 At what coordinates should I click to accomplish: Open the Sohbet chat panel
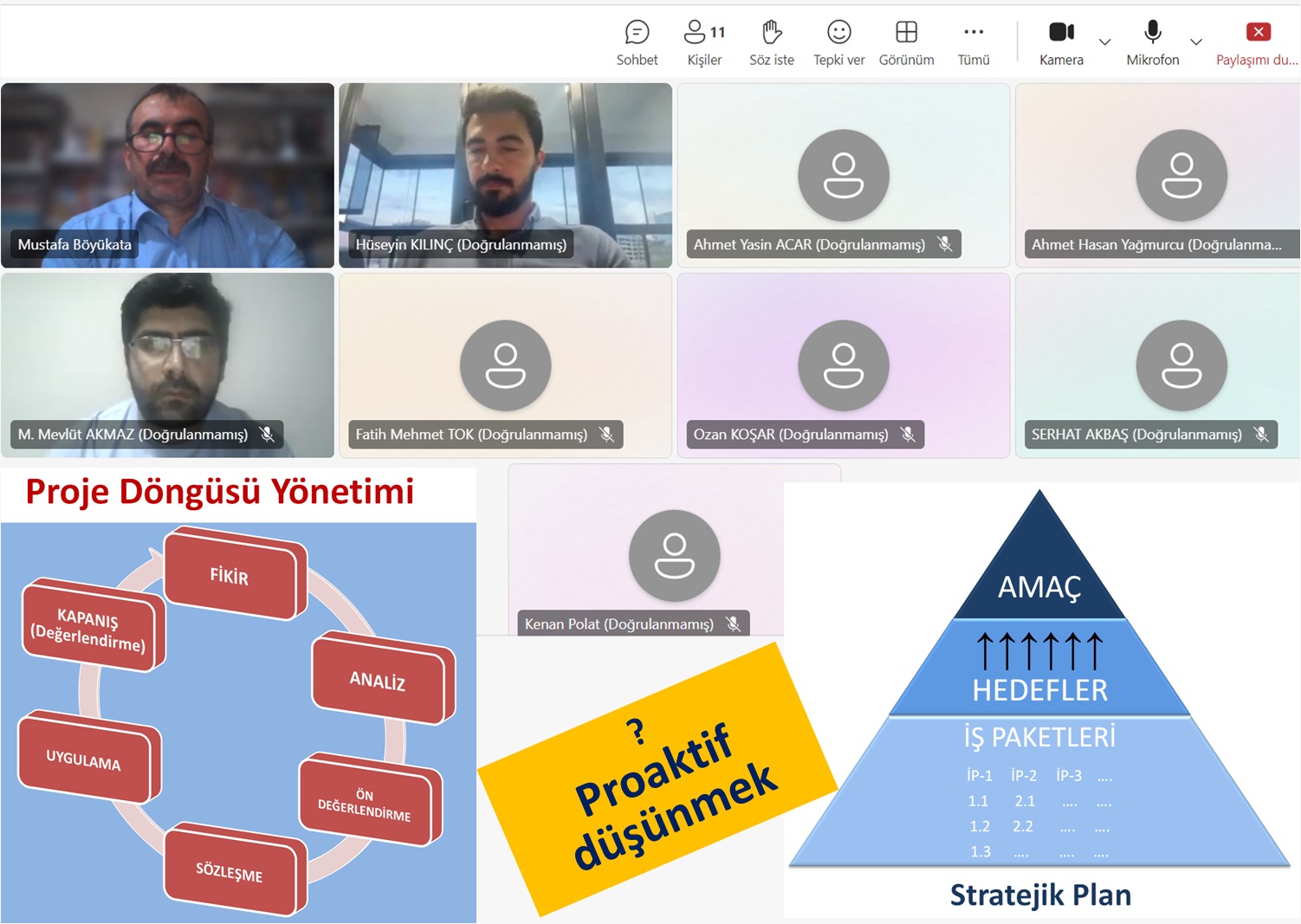637,42
